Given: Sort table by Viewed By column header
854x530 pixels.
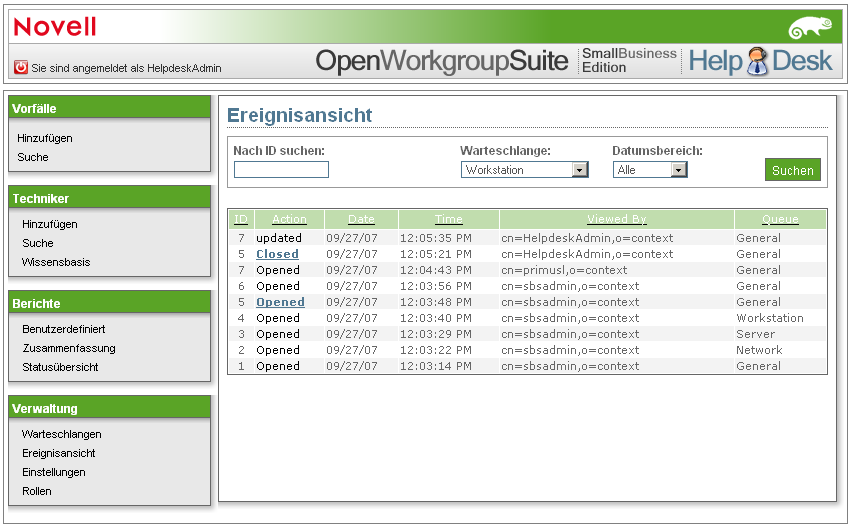Looking at the screenshot, I should click(617, 219).
